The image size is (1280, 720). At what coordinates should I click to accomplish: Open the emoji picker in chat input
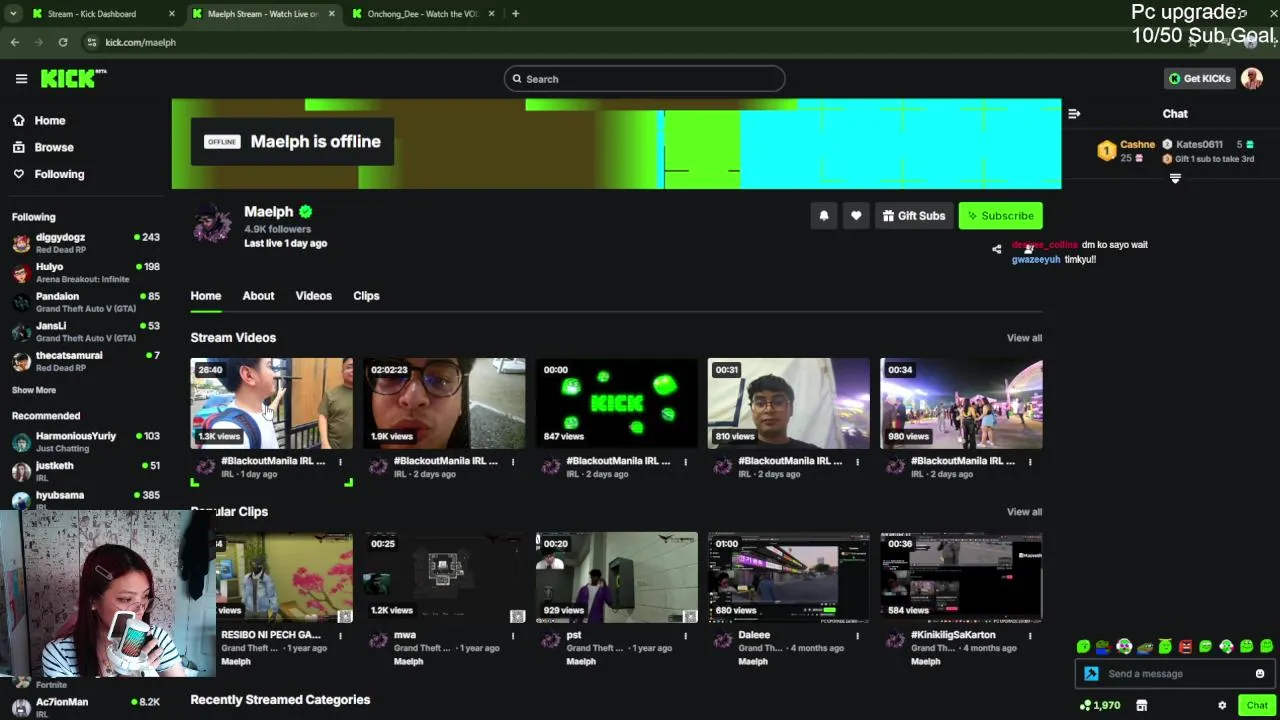pyautogui.click(x=1260, y=674)
